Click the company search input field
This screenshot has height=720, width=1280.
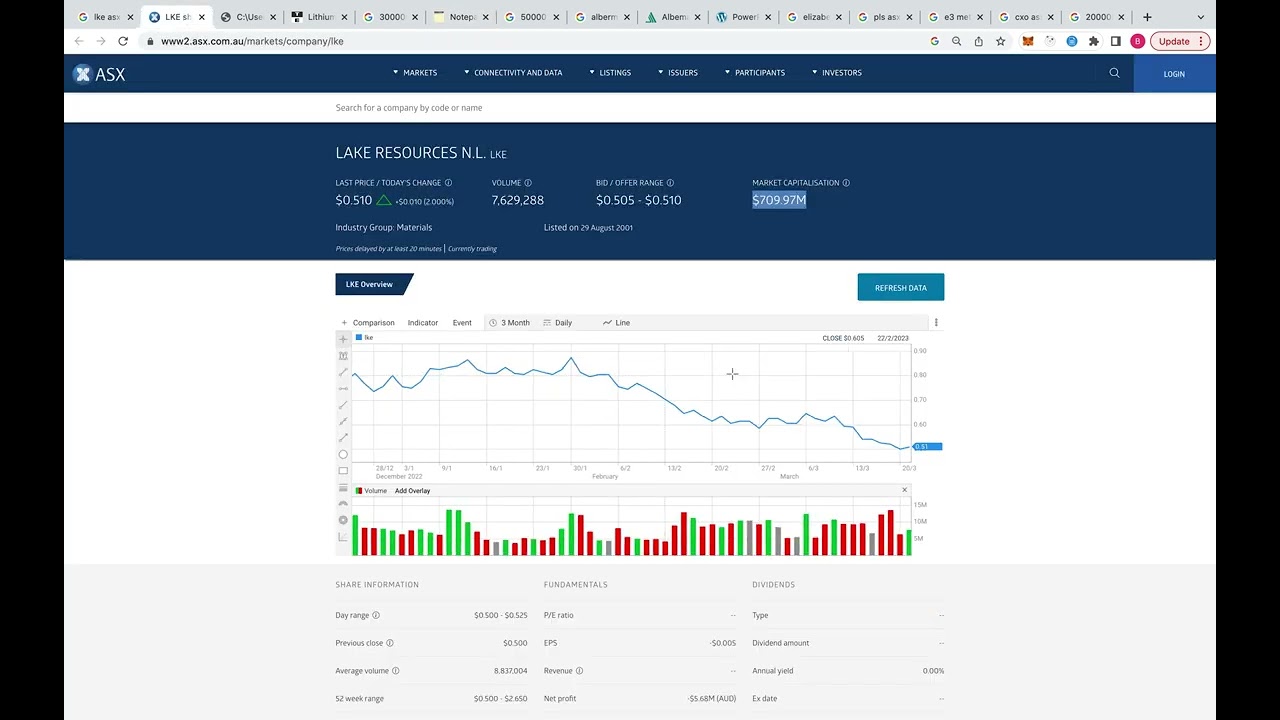[x=640, y=107]
